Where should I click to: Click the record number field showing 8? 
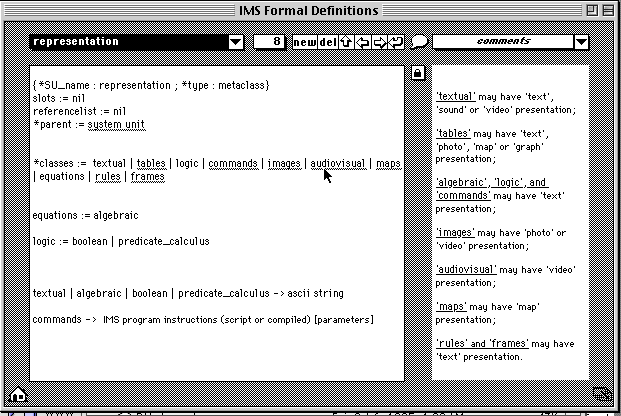pos(270,42)
